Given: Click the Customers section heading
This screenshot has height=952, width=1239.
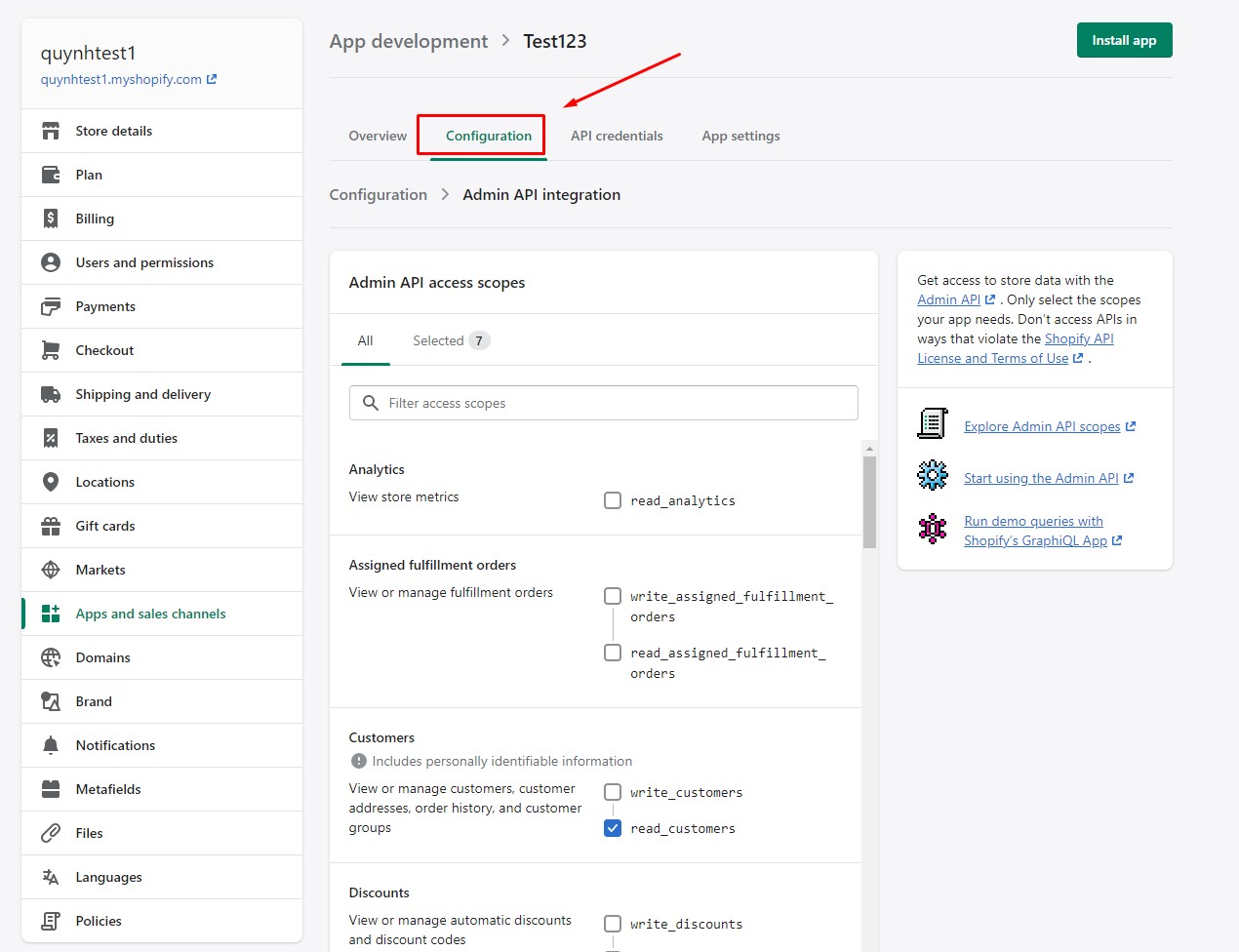Looking at the screenshot, I should click(381, 737).
